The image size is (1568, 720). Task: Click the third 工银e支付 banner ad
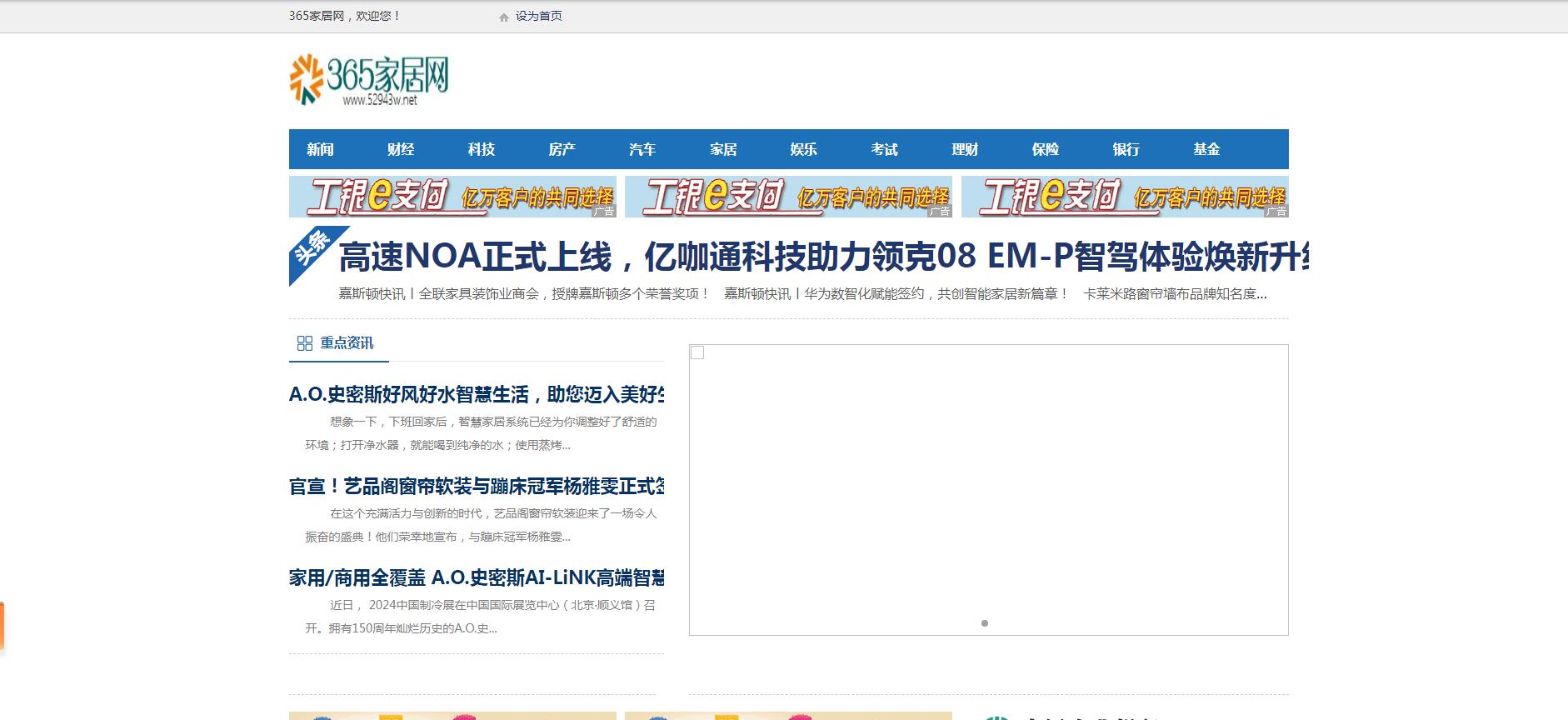click(x=1125, y=197)
